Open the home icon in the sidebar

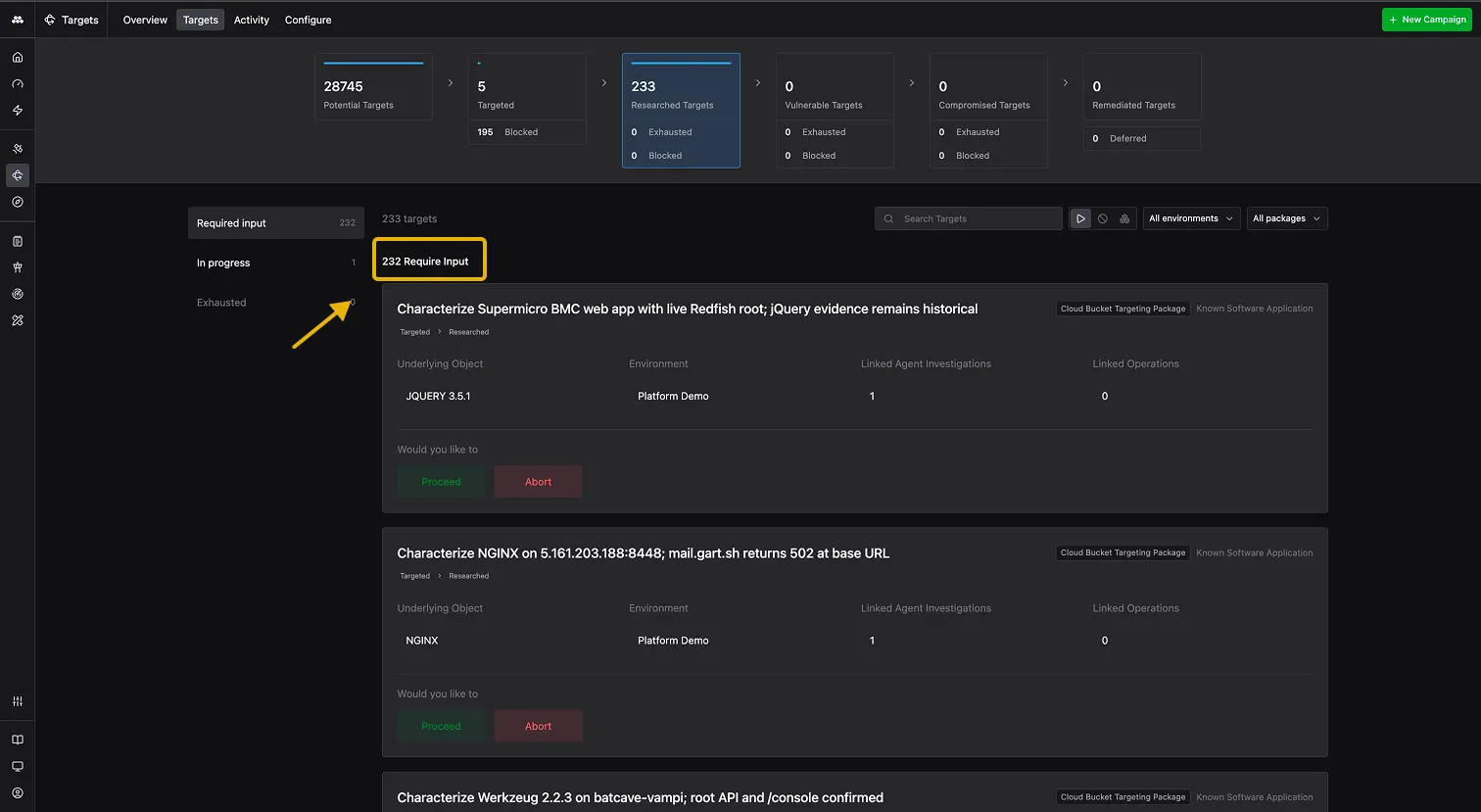[x=18, y=58]
